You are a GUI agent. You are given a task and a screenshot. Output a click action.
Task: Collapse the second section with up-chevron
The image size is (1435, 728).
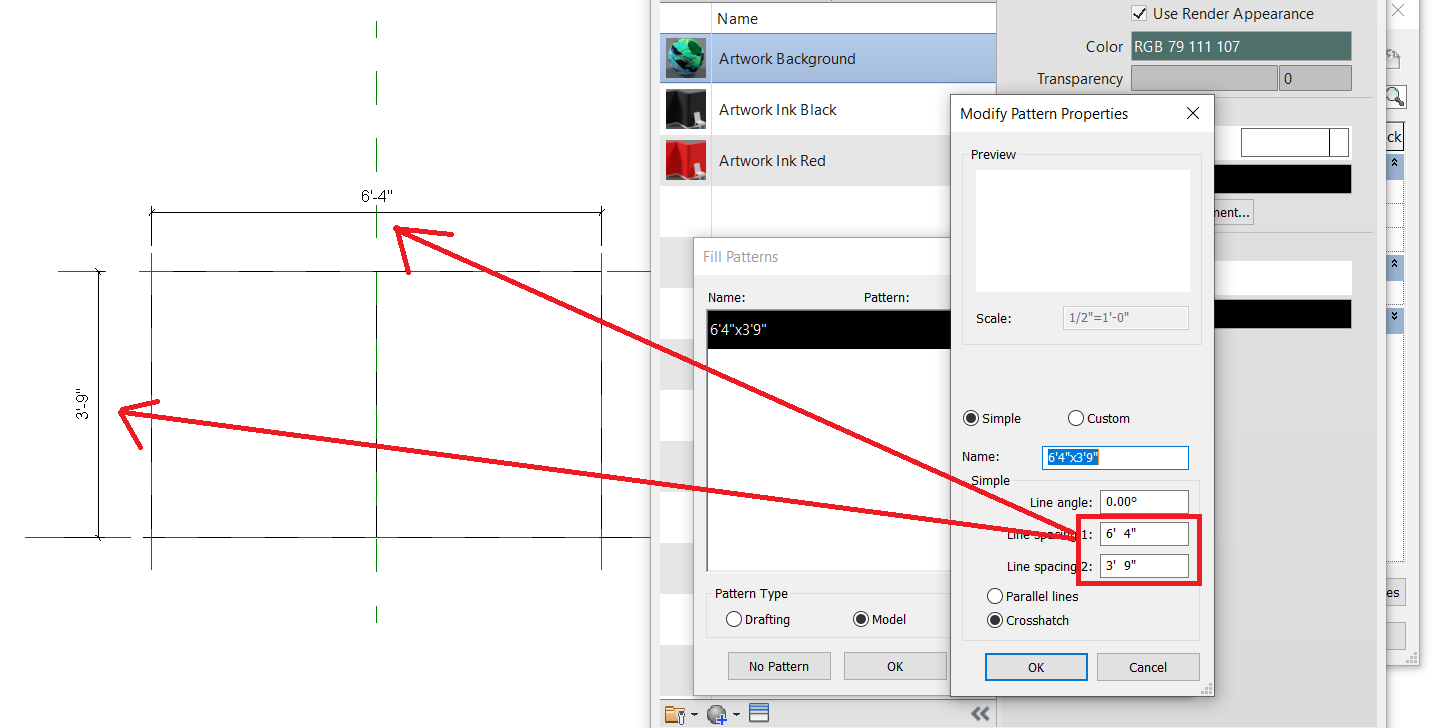click(x=1396, y=266)
